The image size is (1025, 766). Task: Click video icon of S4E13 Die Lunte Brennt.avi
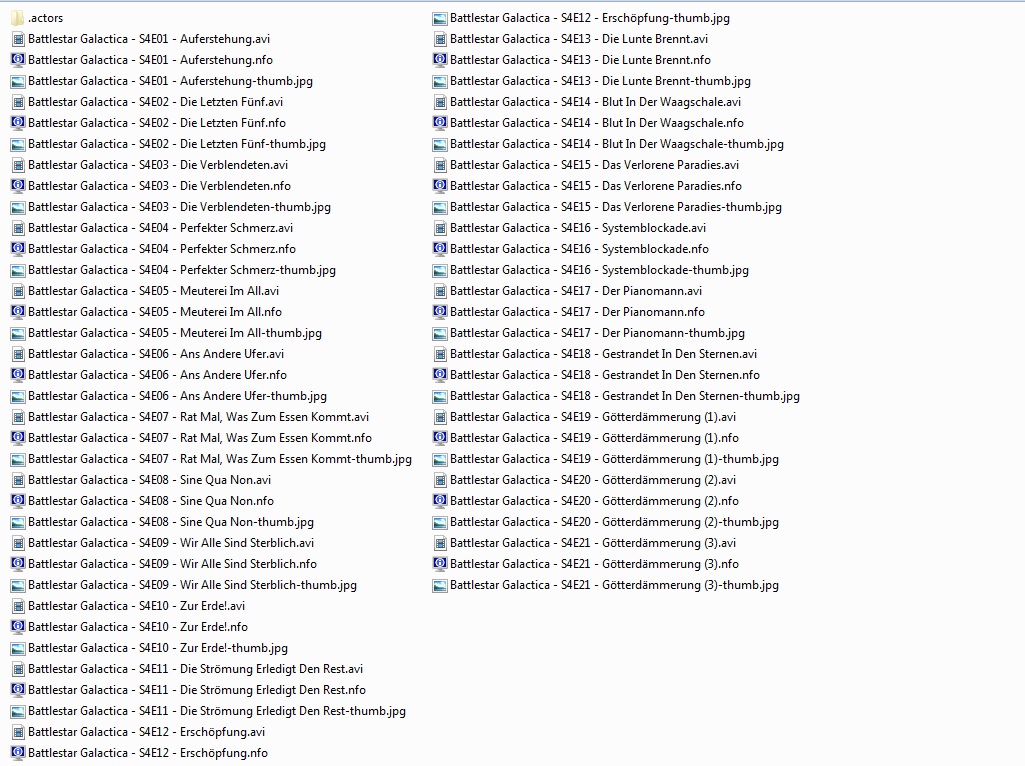(x=440, y=39)
